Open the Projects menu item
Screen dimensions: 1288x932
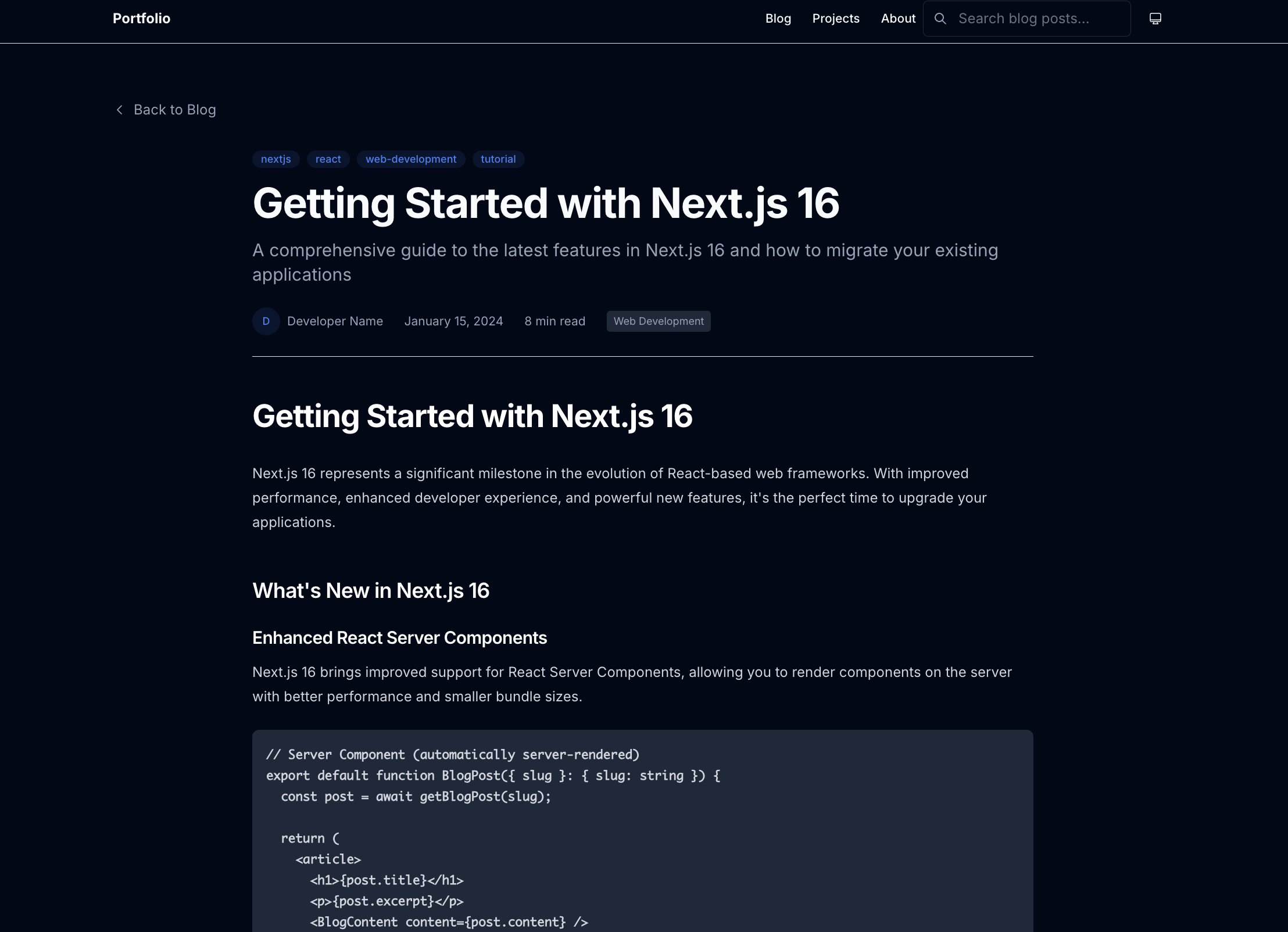pyautogui.click(x=836, y=19)
